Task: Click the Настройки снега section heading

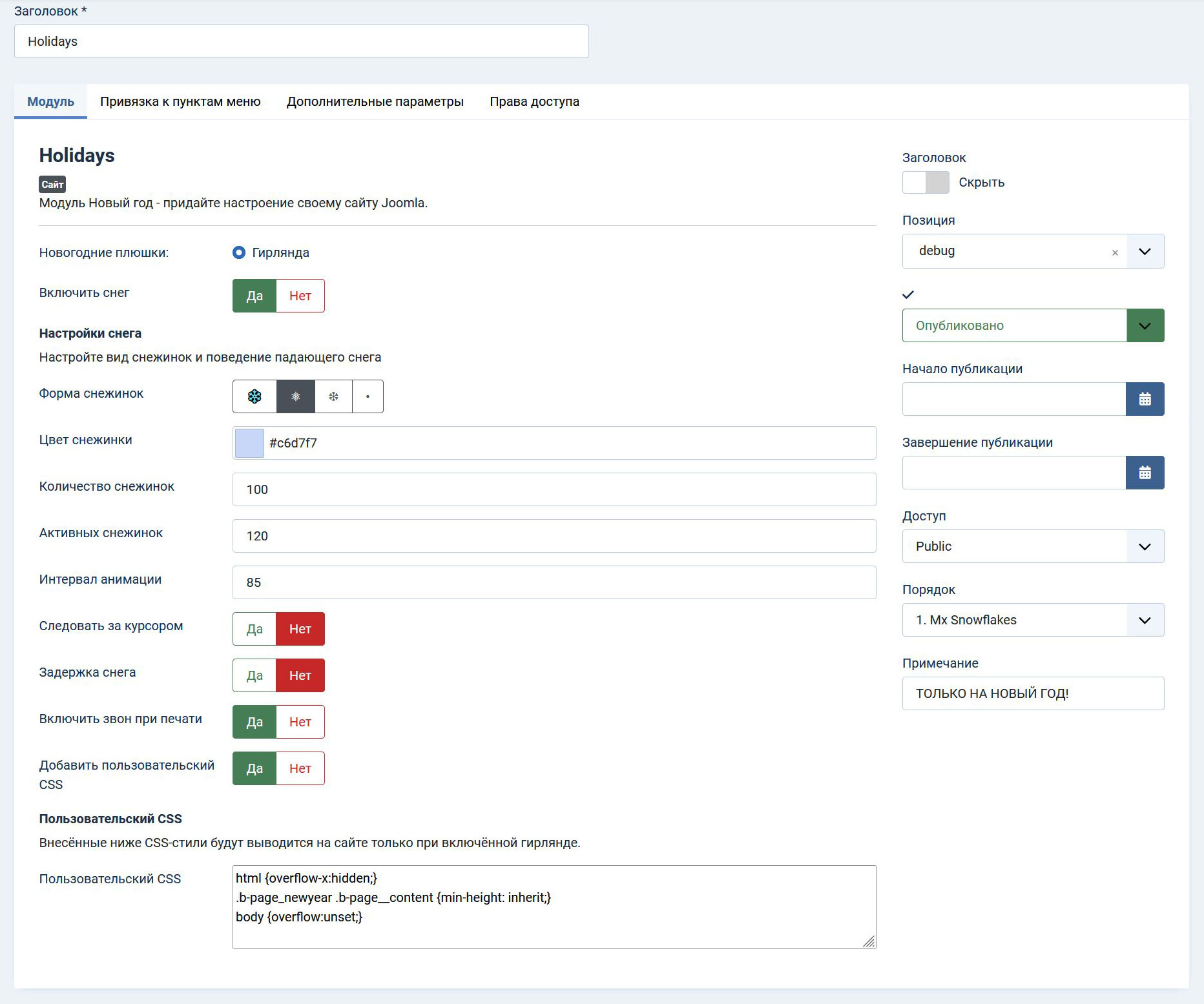Action: pos(90,333)
